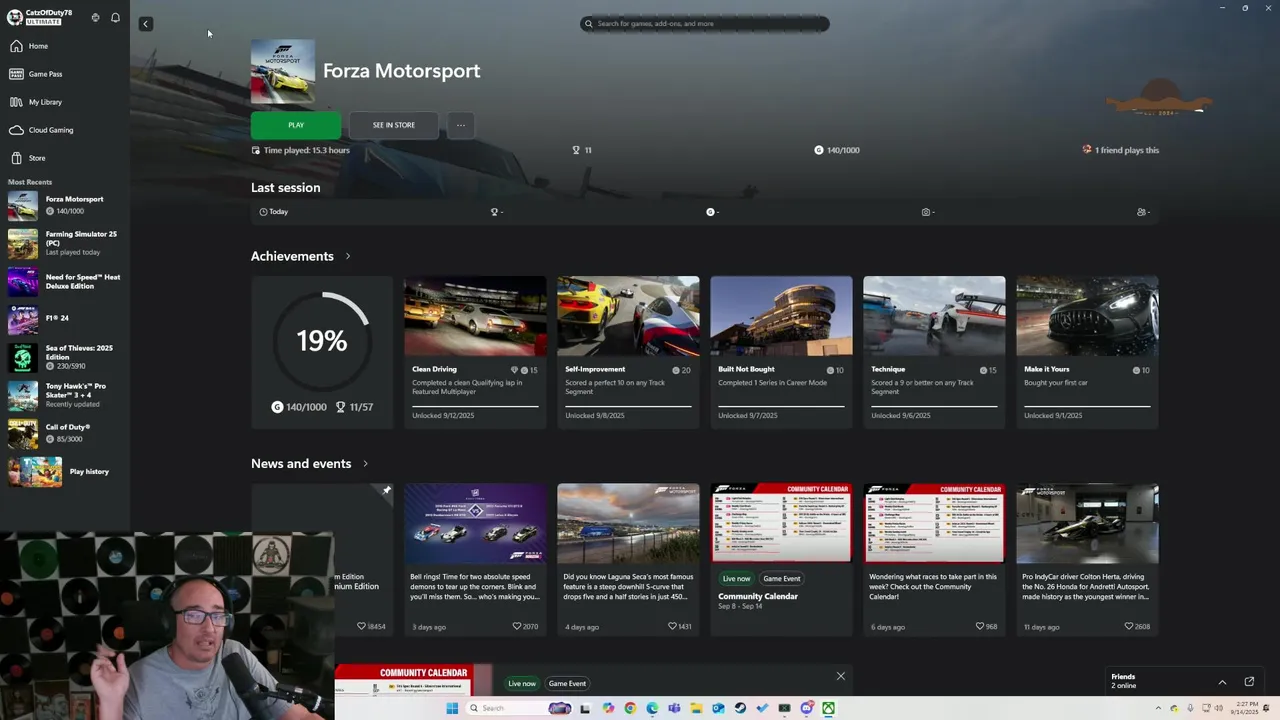Image resolution: width=1280 pixels, height=720 pixels.
Task: Click SEE IN STORE button
Action: point(394,125)
